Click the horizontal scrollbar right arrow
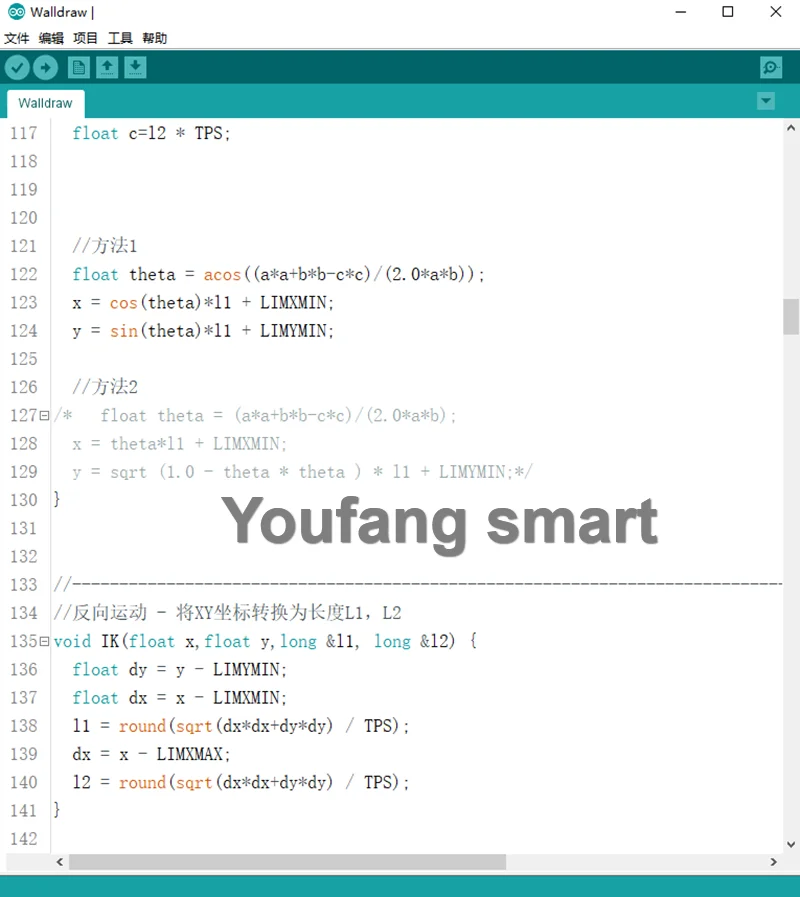800x897 pixels. tap(774, 862)
